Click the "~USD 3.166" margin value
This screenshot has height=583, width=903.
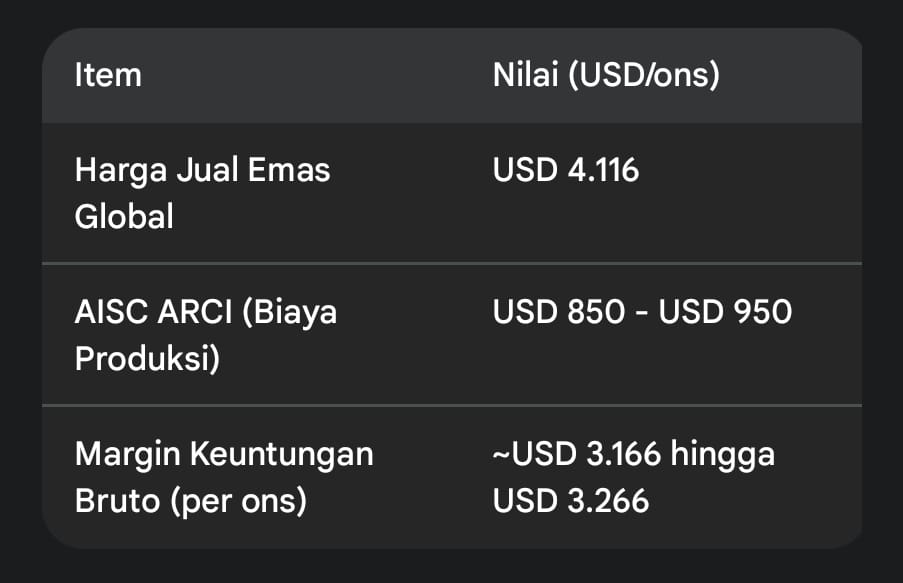(x=577, y=454)
